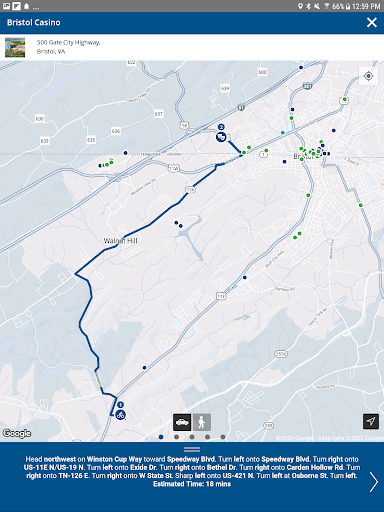384x512 pixels.
Task: Tap the route 2558 road shield
Action: tap(281, 354)
